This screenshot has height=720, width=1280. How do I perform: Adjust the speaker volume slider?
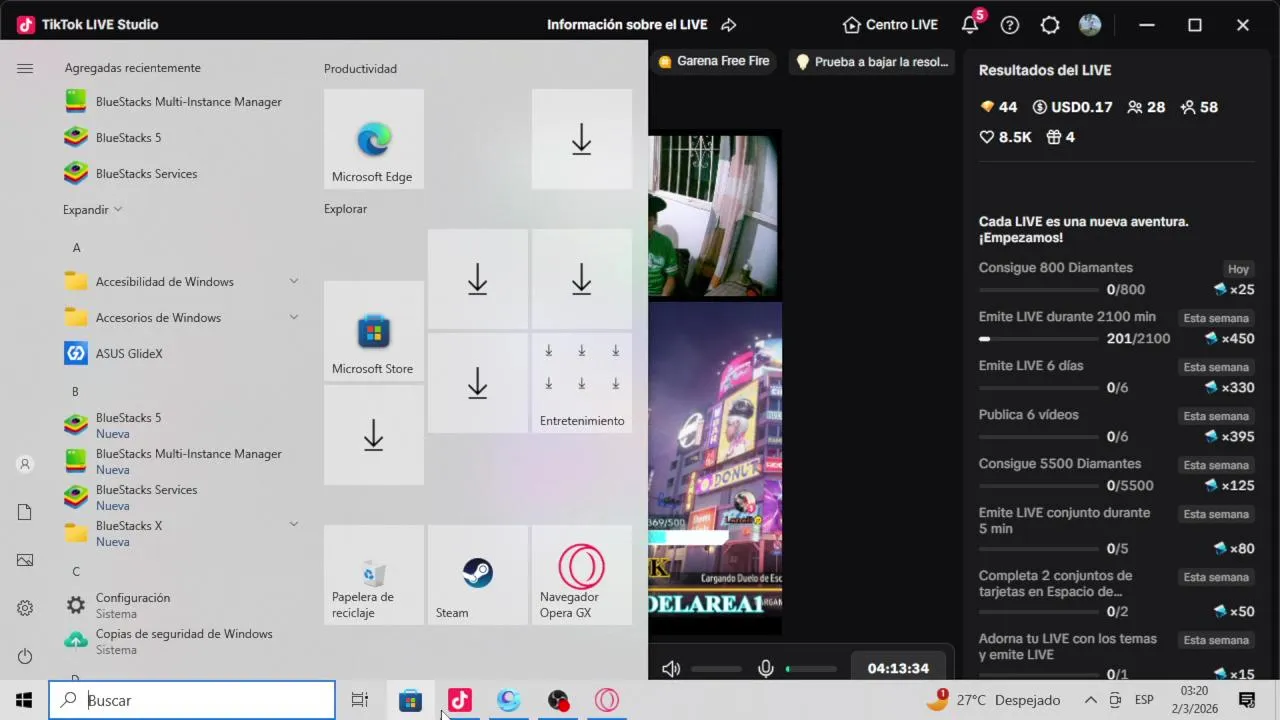716,669
